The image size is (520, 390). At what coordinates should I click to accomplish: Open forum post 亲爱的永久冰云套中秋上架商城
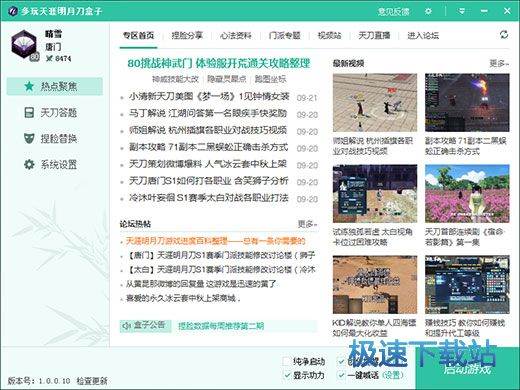183,298
